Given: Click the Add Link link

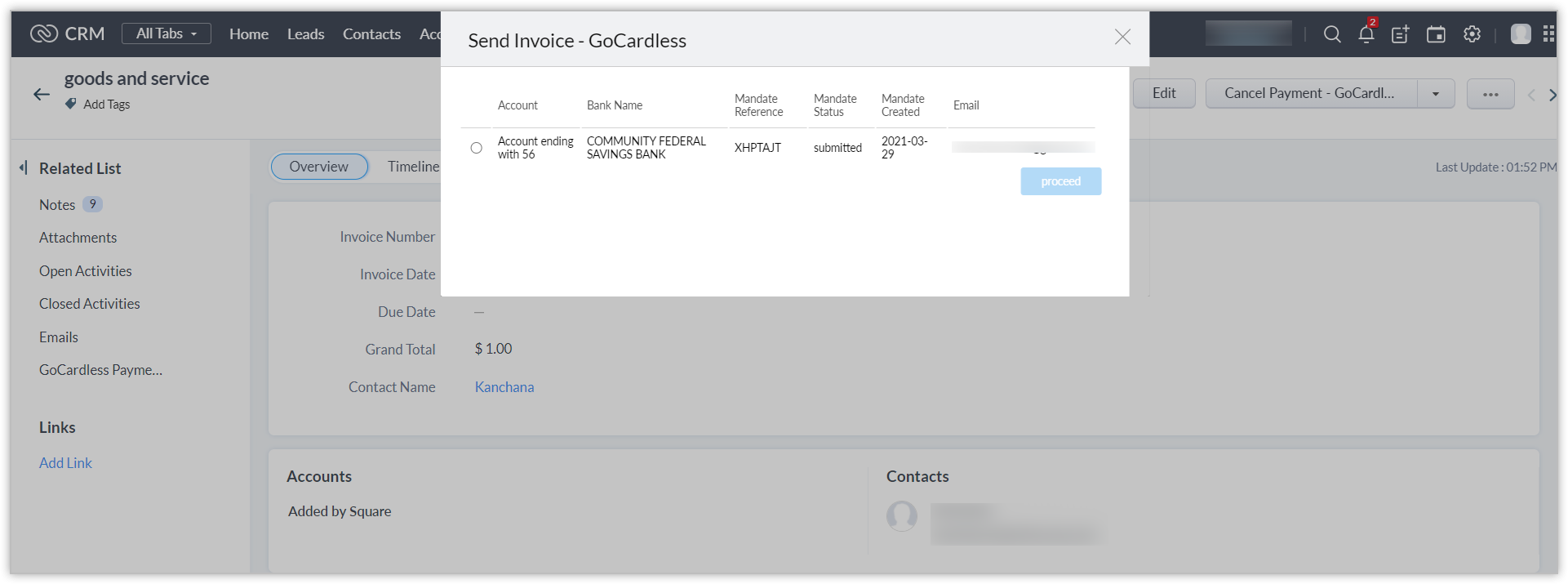Looking at the screenshot, I should pos(65,463).
